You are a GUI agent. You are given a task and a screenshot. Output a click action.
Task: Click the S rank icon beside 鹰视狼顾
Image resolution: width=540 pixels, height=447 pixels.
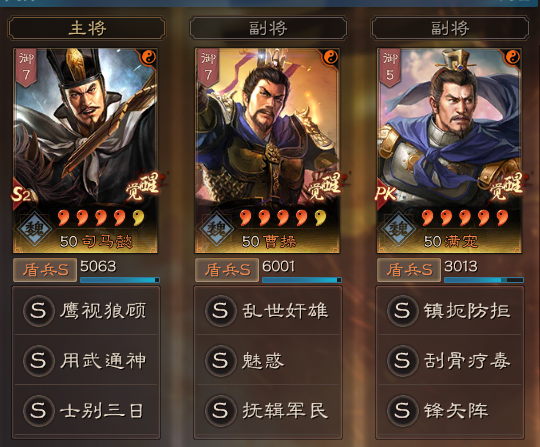point(38,311)
